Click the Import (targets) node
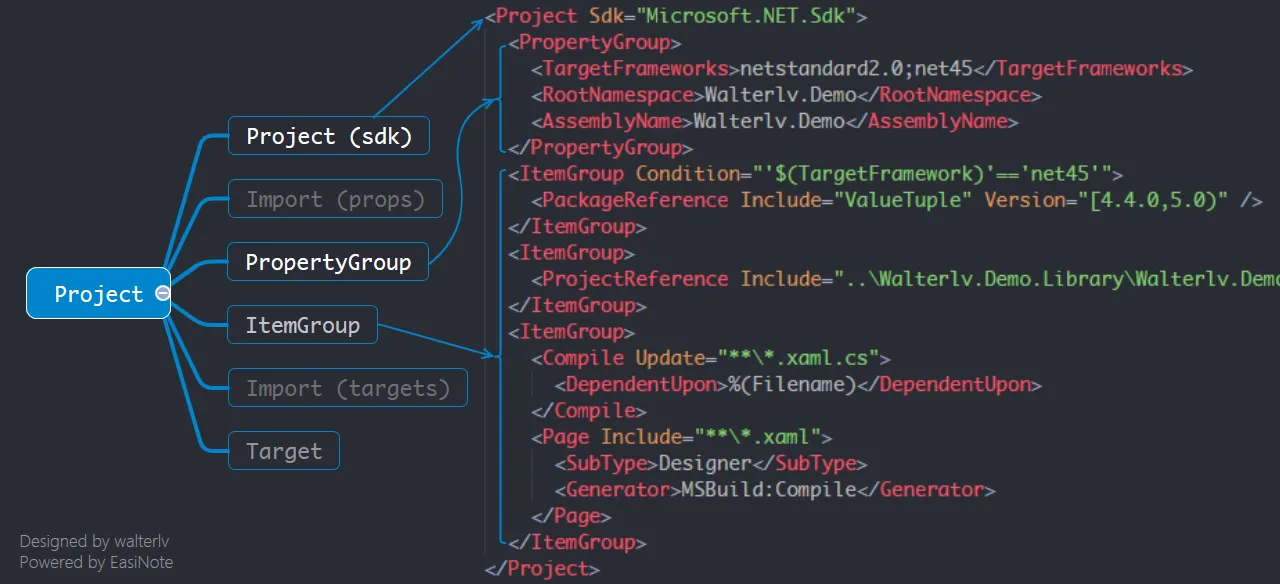 [x=348, y=388]
